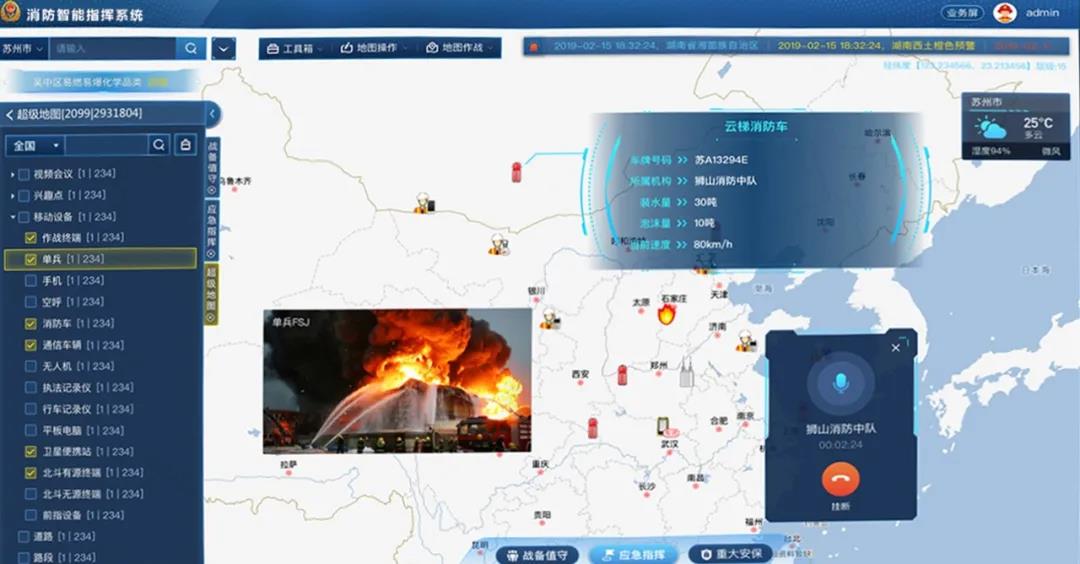Click the 工具箱 toolbox icon

coord(272,49)
